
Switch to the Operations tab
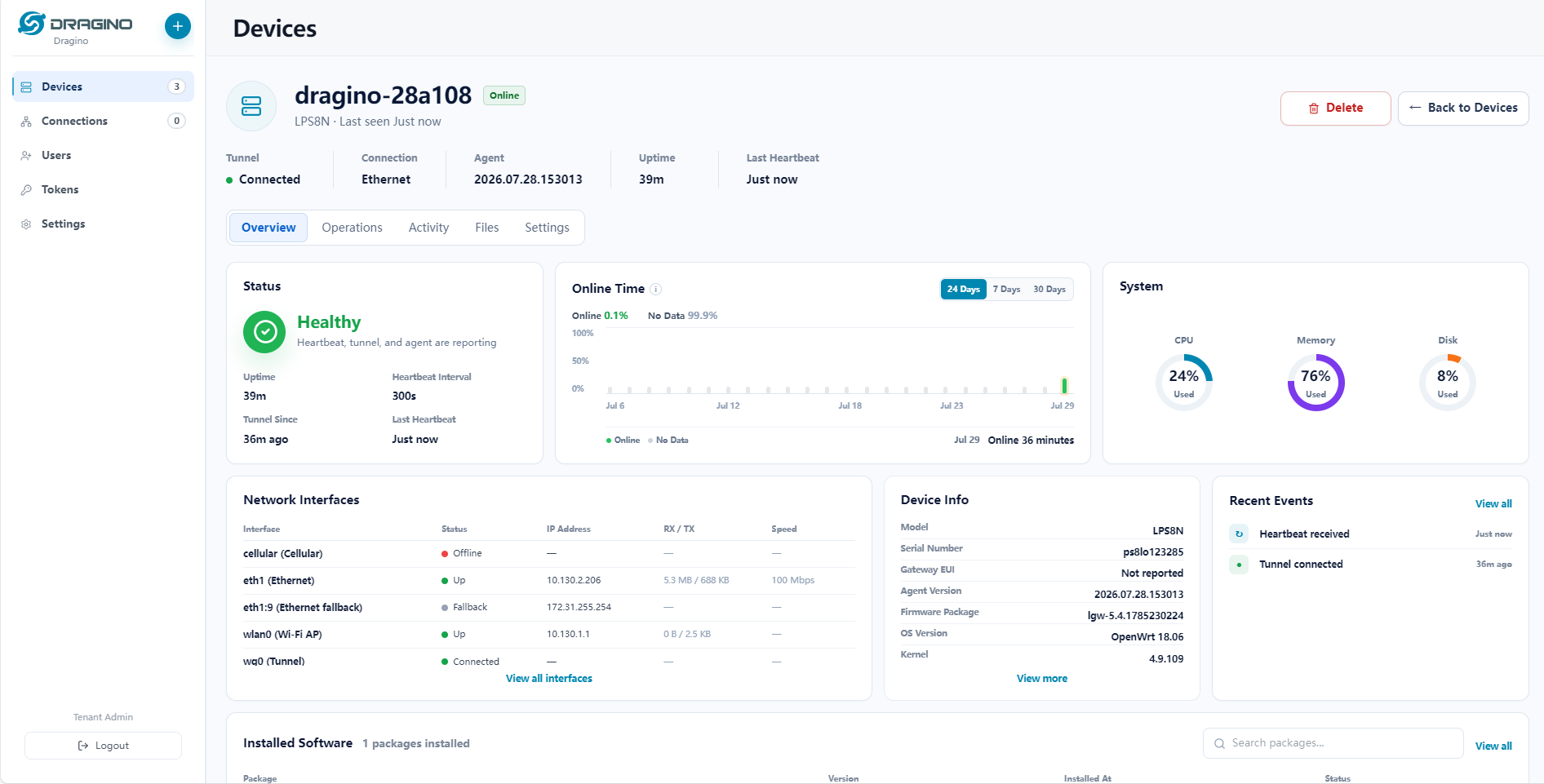(x=352, y=228)
